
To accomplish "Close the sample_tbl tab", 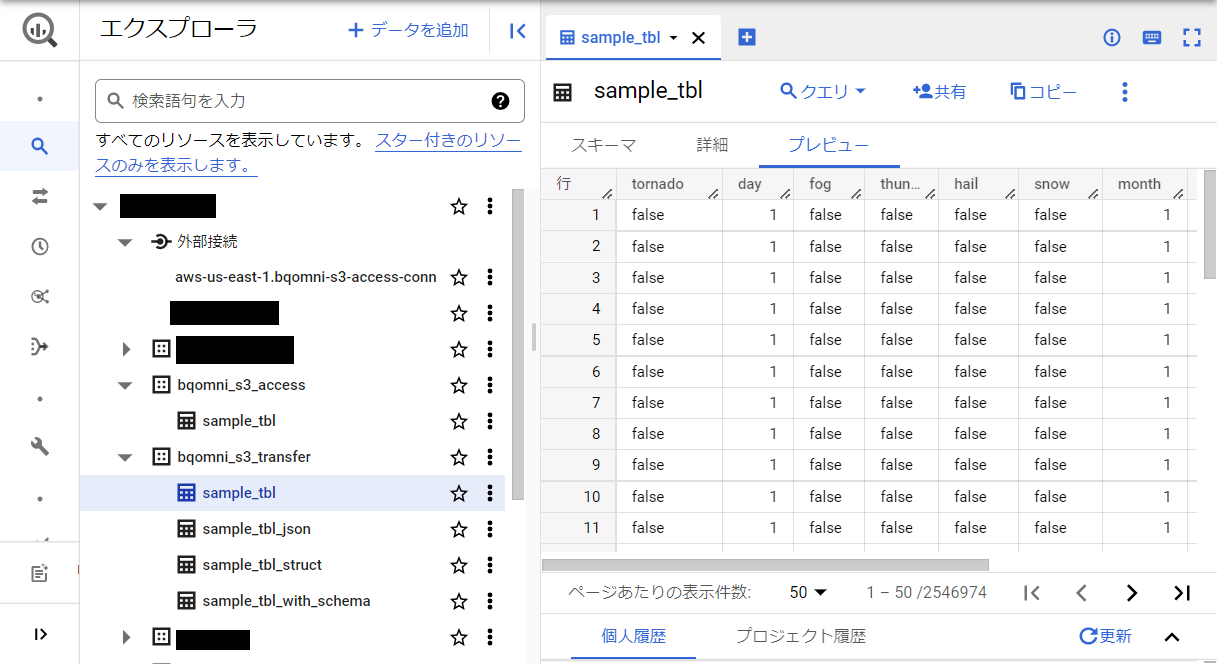I will [x=699, y=38].
